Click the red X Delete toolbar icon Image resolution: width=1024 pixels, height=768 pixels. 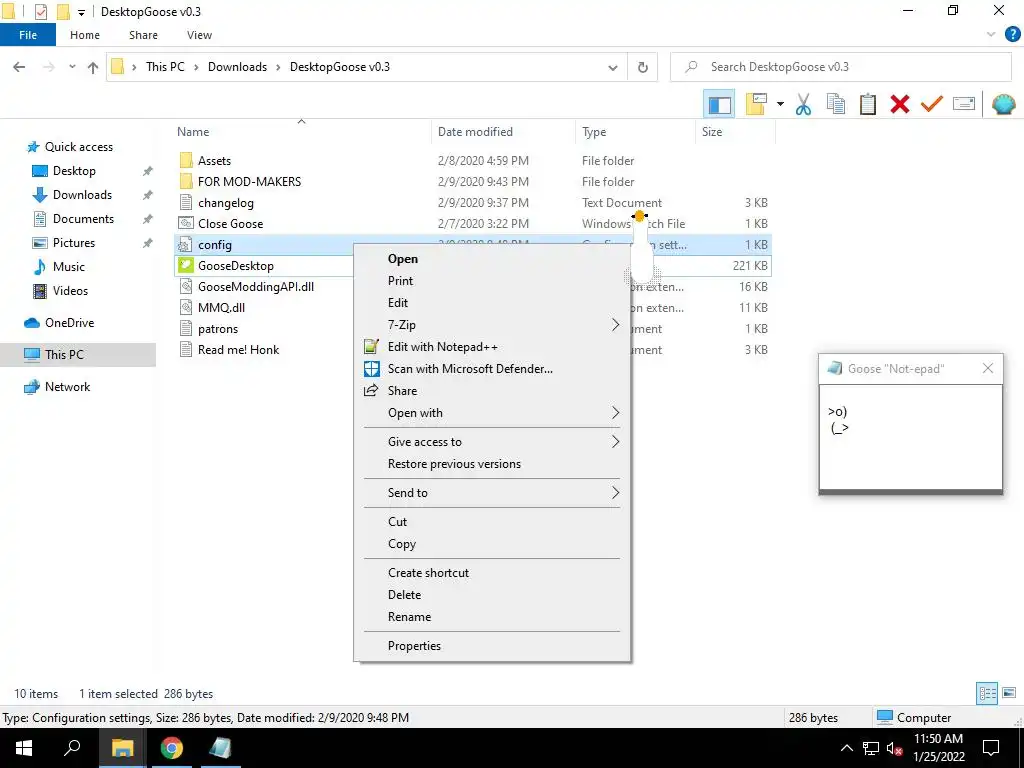[899, 104]
